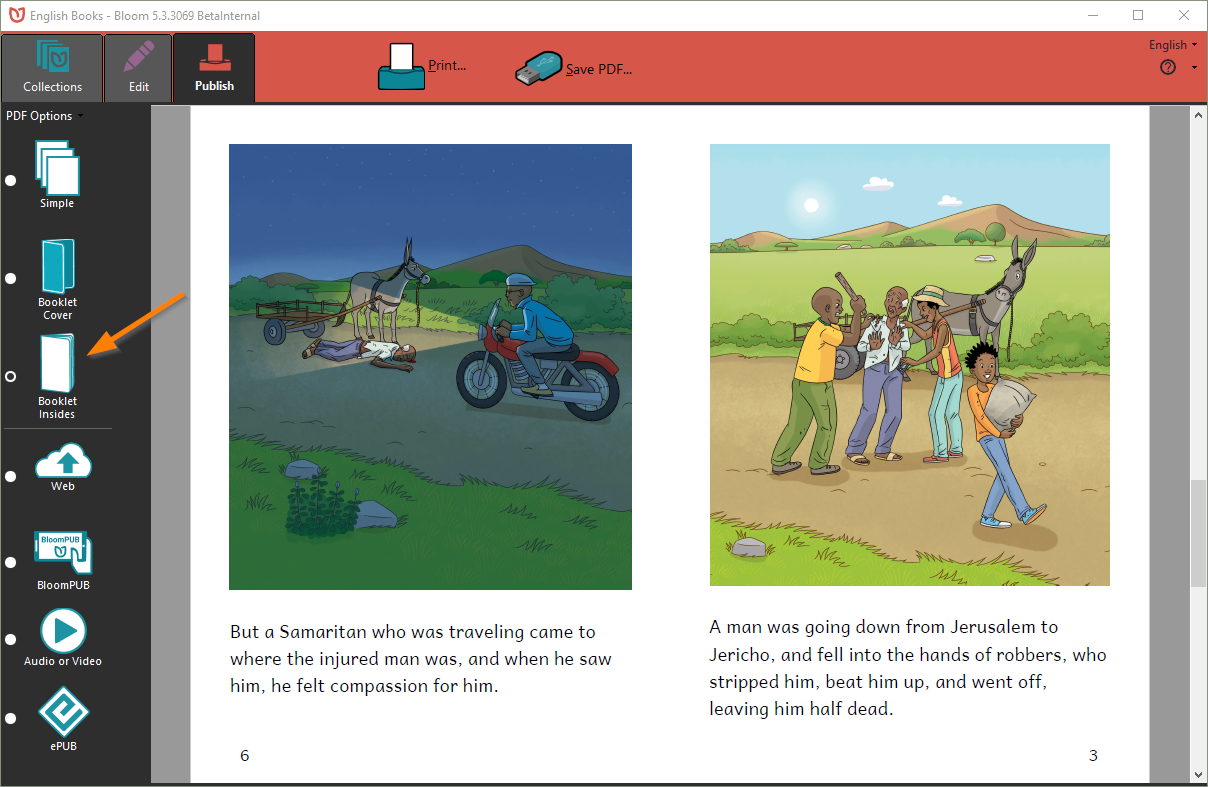Click the vertical scrollbar thumb

[1197, 533]
